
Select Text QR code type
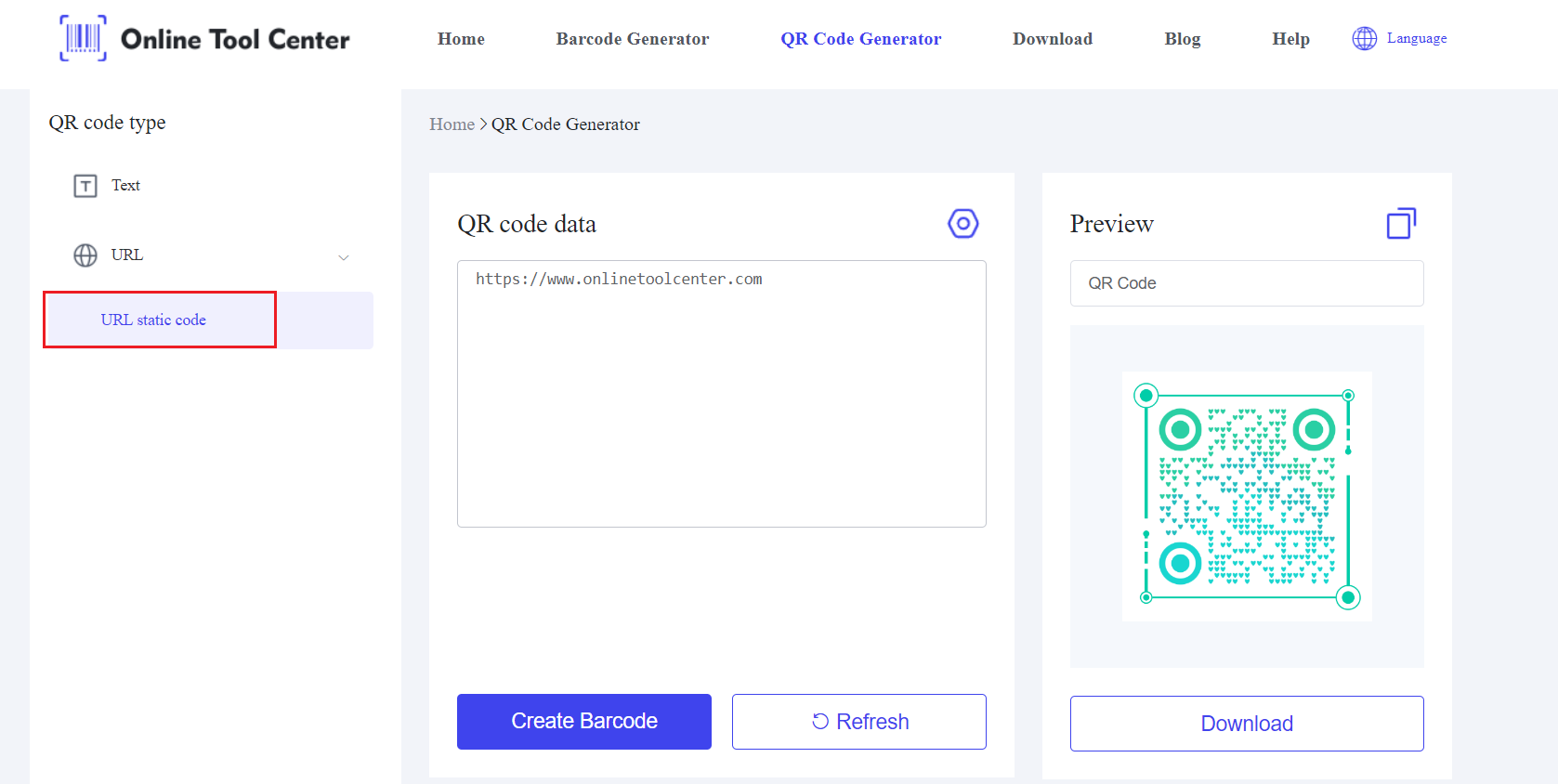tap(125, 185)
